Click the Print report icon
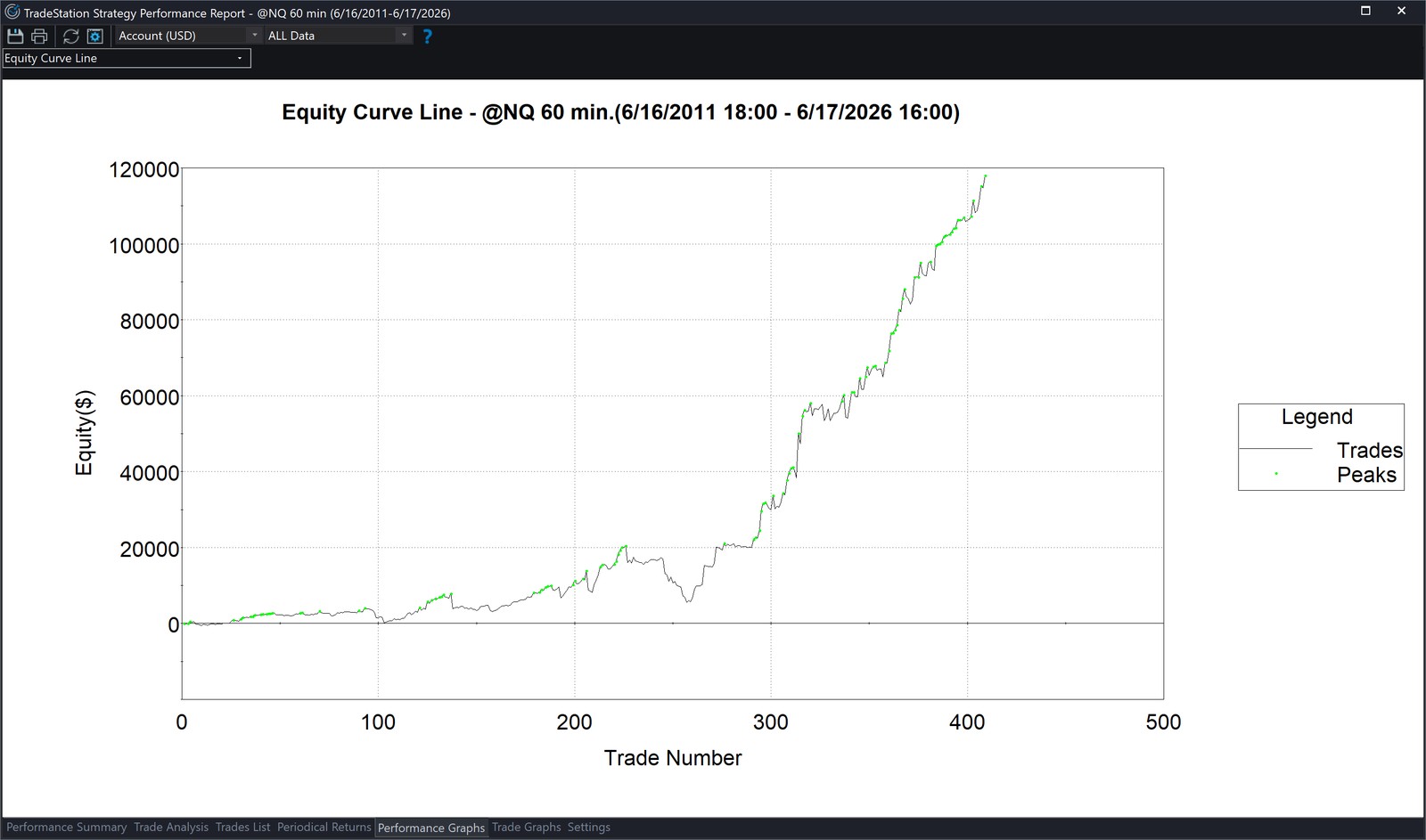The width and height of the screenshot is (1426, 840). point(39,36)
